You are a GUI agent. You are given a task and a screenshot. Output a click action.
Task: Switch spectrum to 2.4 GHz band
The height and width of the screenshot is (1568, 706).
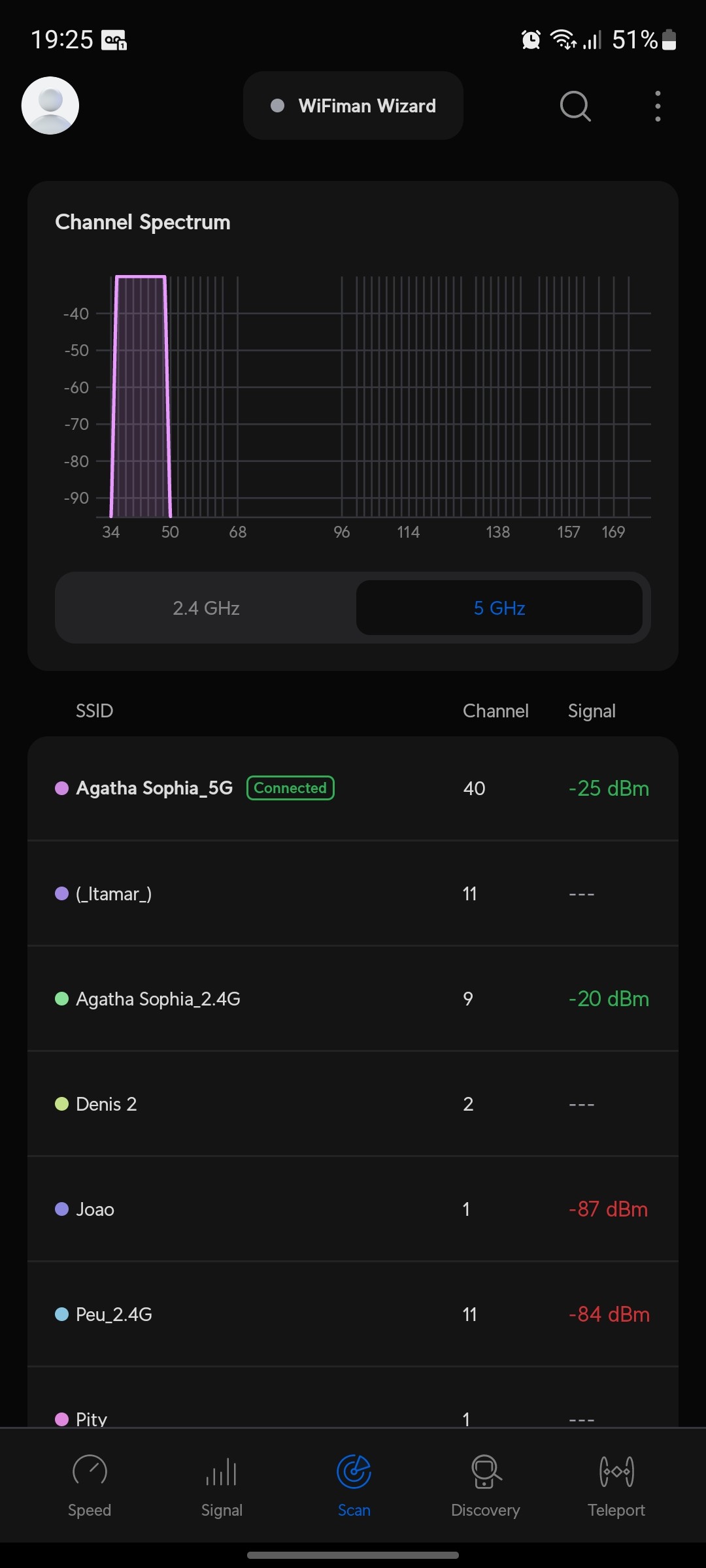[206, 608]
